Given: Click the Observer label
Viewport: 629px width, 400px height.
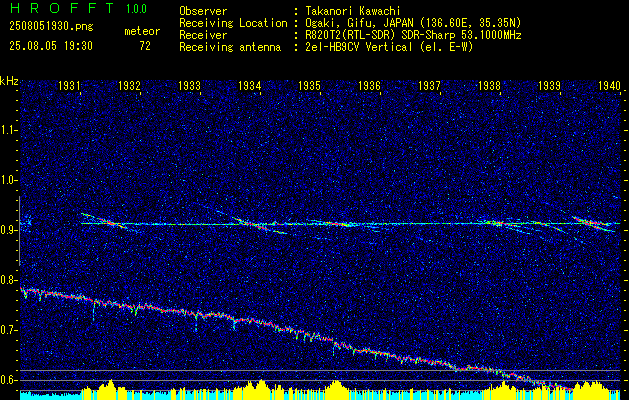Looking at the screenshot, I should (x=203, y=11).
